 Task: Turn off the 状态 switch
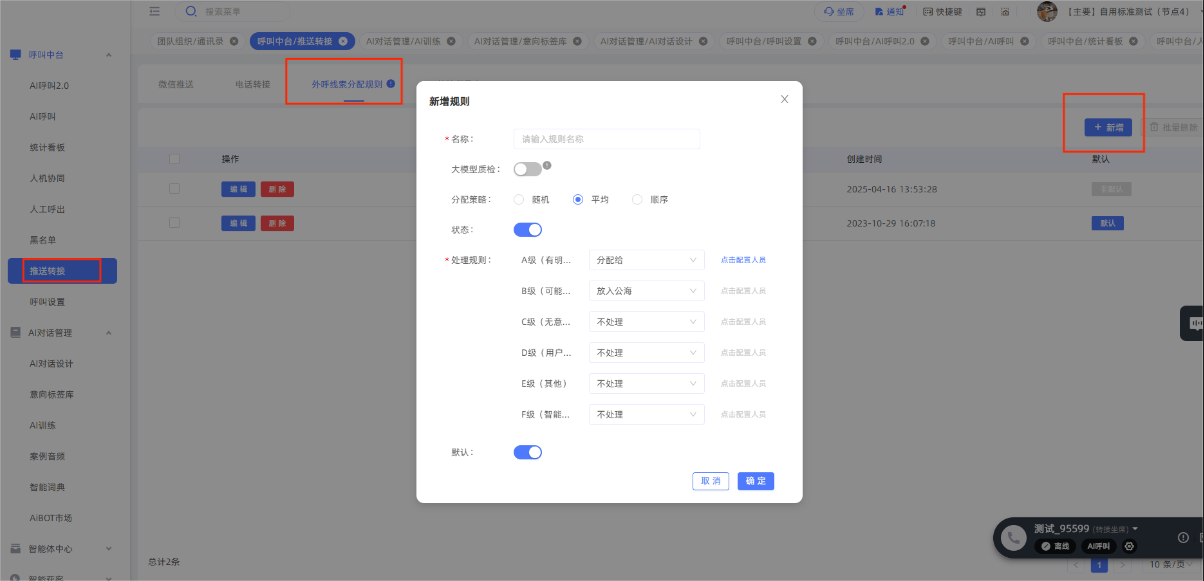click(527, 230)
